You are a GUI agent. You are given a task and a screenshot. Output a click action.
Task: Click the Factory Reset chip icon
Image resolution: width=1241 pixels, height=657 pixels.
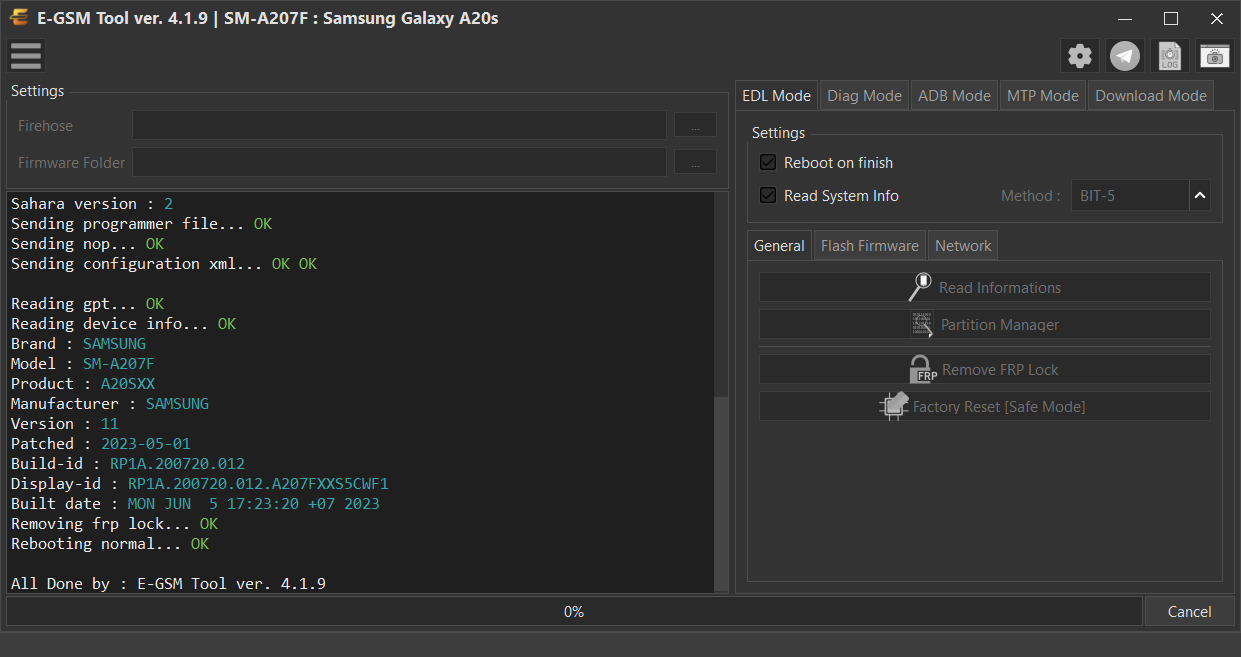894,406
